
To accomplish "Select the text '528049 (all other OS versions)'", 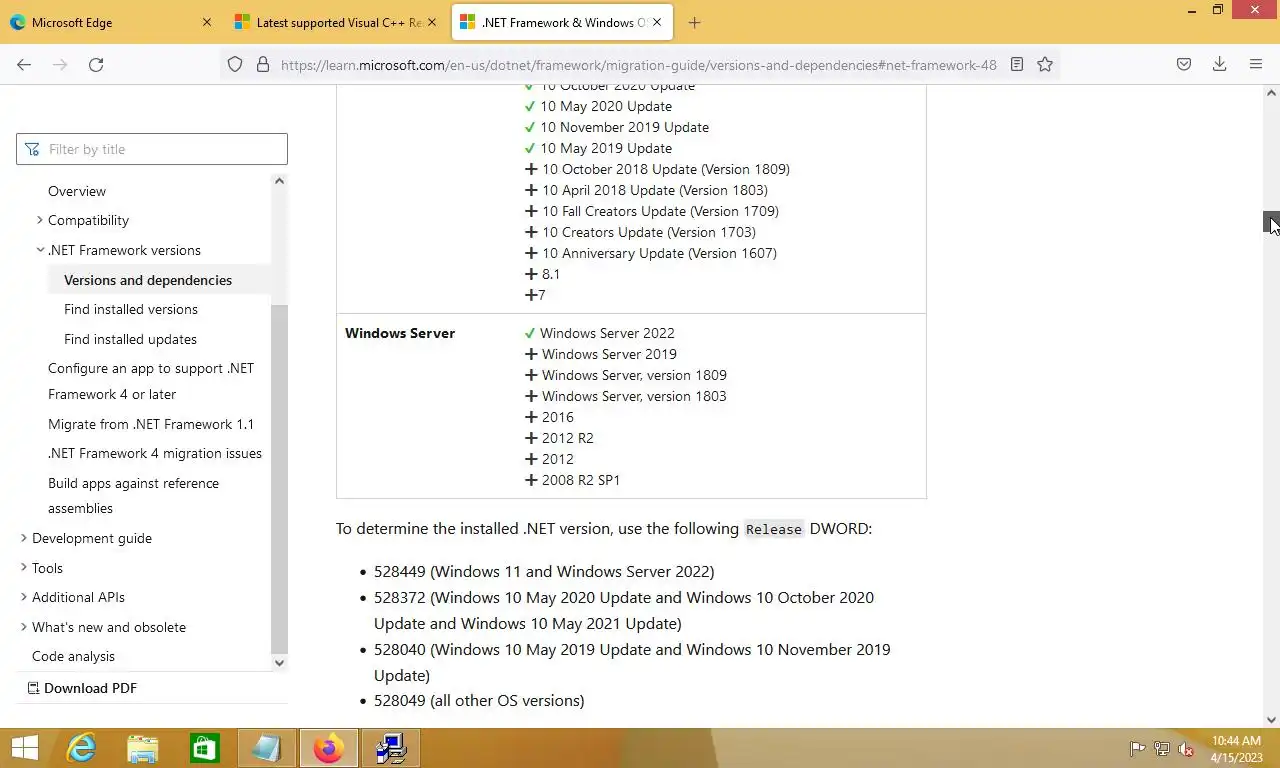I will point(479,700).
